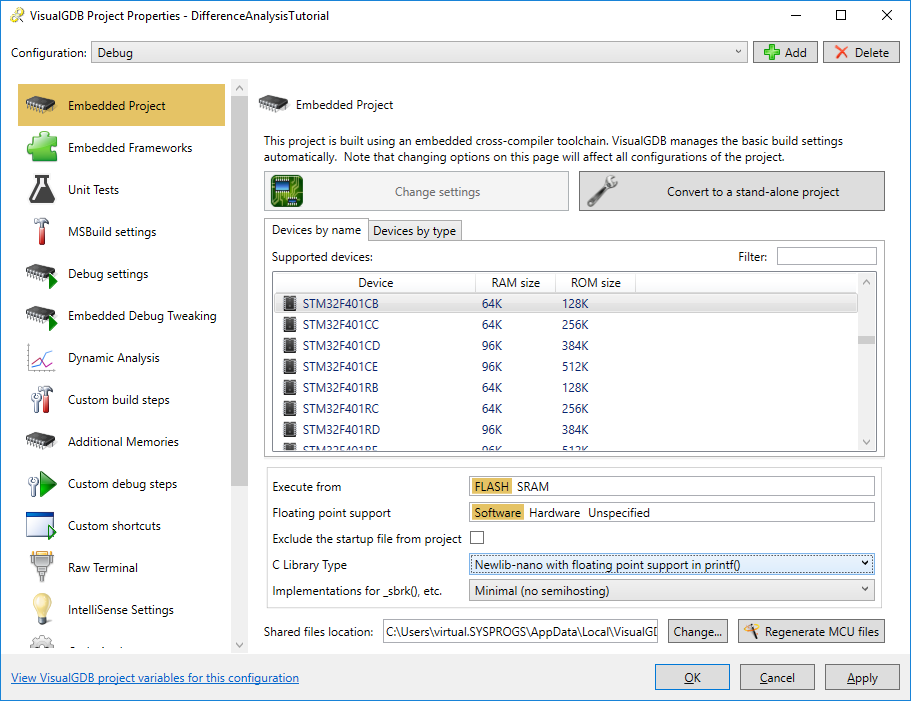The height and width of the screenshot is (701, 911).
Task: Select the Unit Tests page
Action: point(121,189)
